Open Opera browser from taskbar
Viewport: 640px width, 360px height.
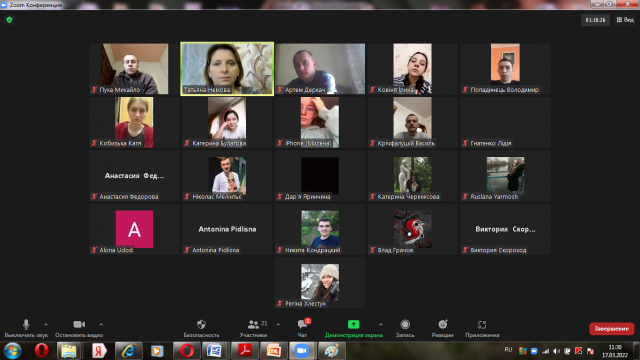click(41, 351)
